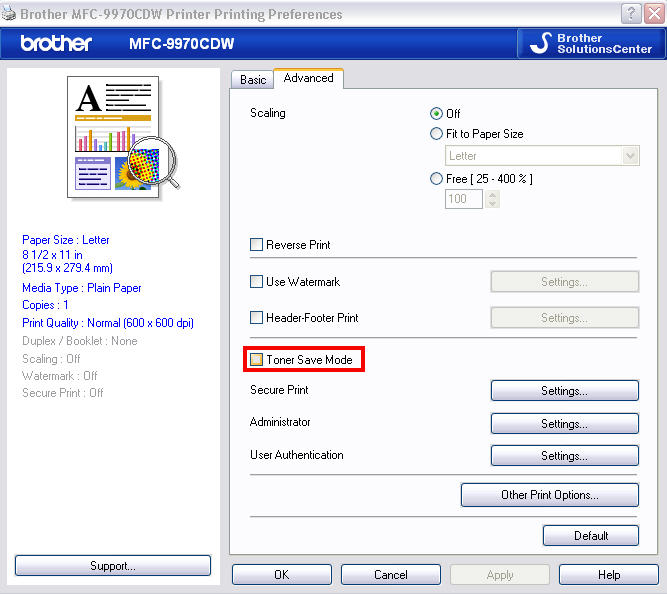667x594 pixels.
Task: Select the Fit to Paper Size radio button
Action: [436, 134]
